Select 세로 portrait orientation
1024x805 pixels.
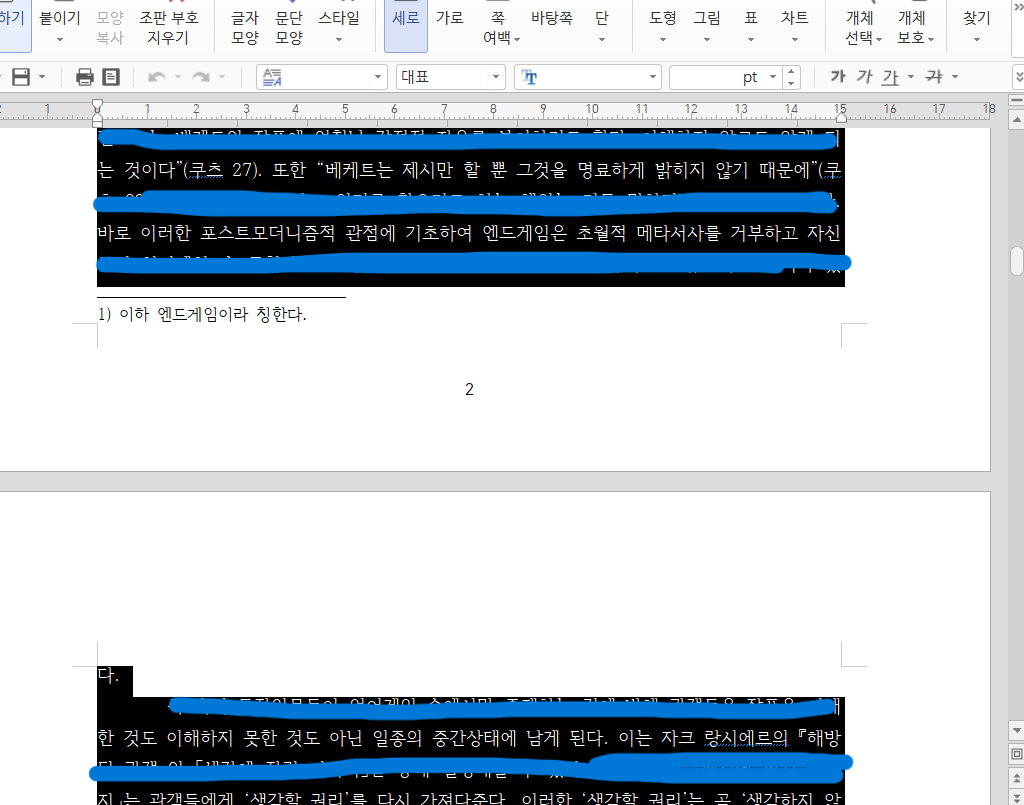pyautogui.click(x=406, y=26)
